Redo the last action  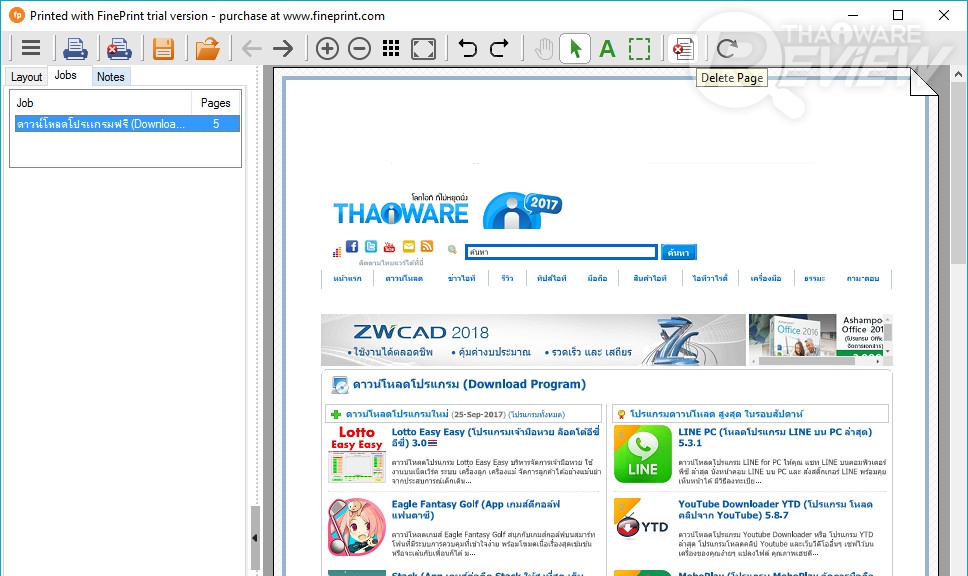499,48
